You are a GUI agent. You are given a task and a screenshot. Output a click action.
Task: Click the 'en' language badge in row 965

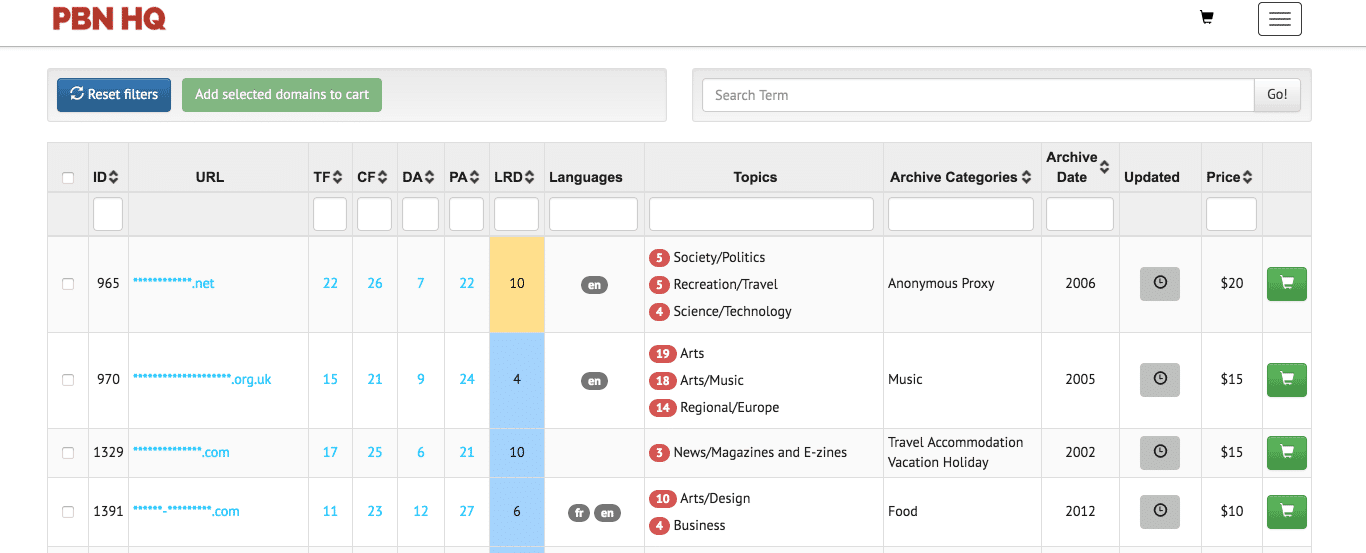(x=594, y=285)
